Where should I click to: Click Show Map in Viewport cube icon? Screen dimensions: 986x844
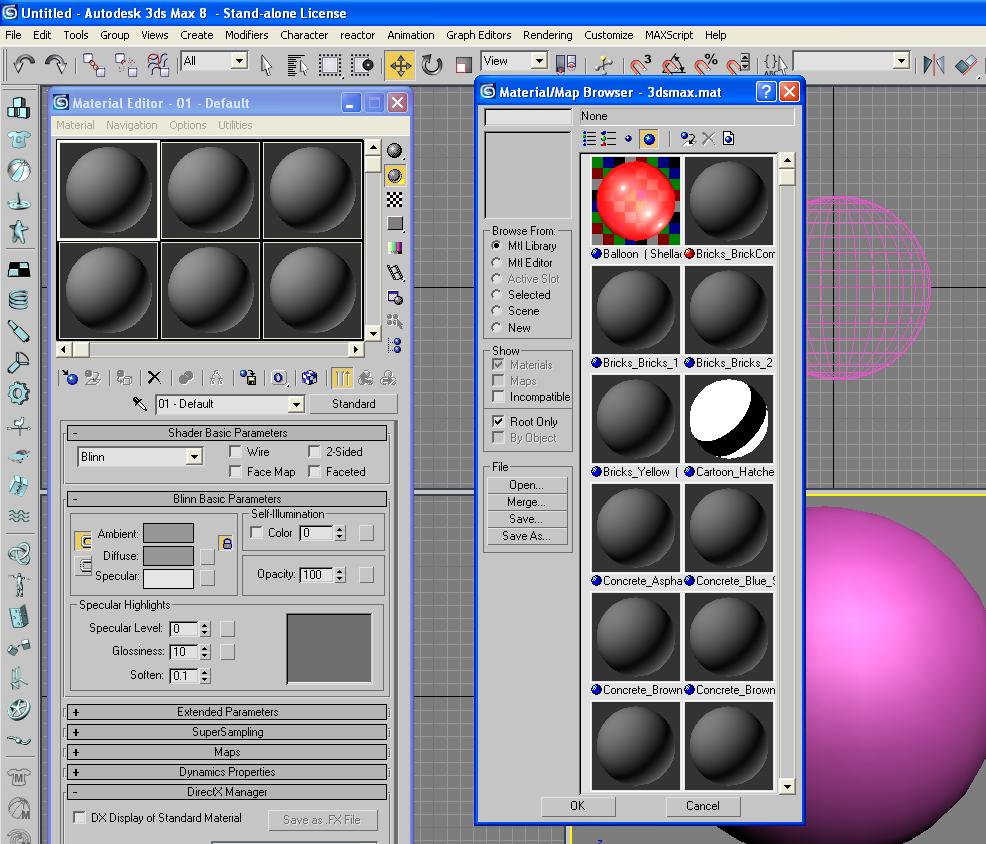point(309,377)
